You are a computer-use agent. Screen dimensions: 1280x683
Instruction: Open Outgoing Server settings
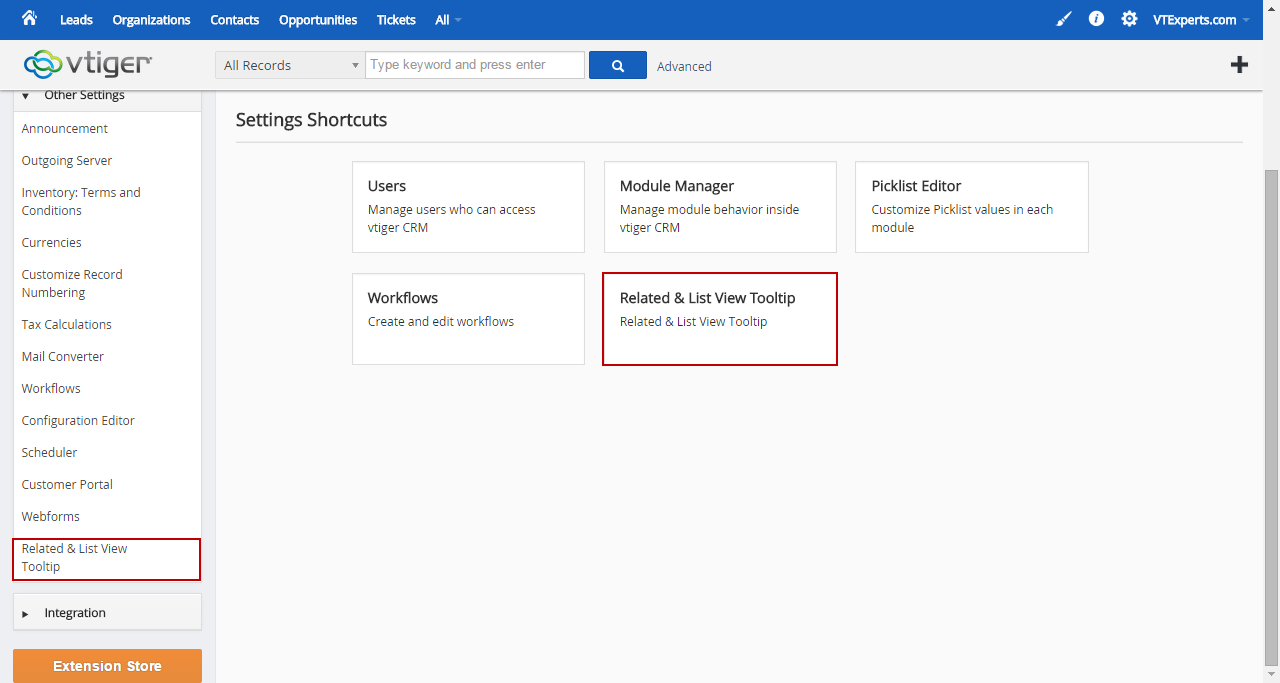[x=67, y=161]
